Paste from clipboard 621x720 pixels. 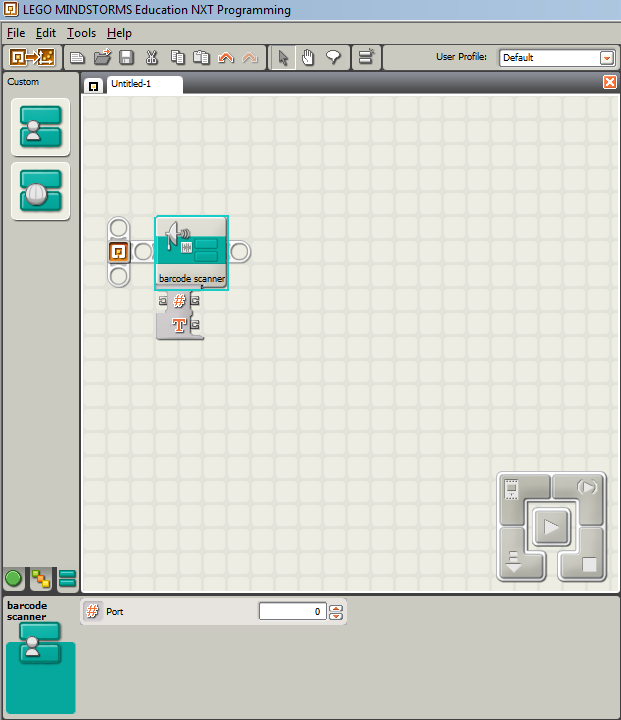click(201, 57)
